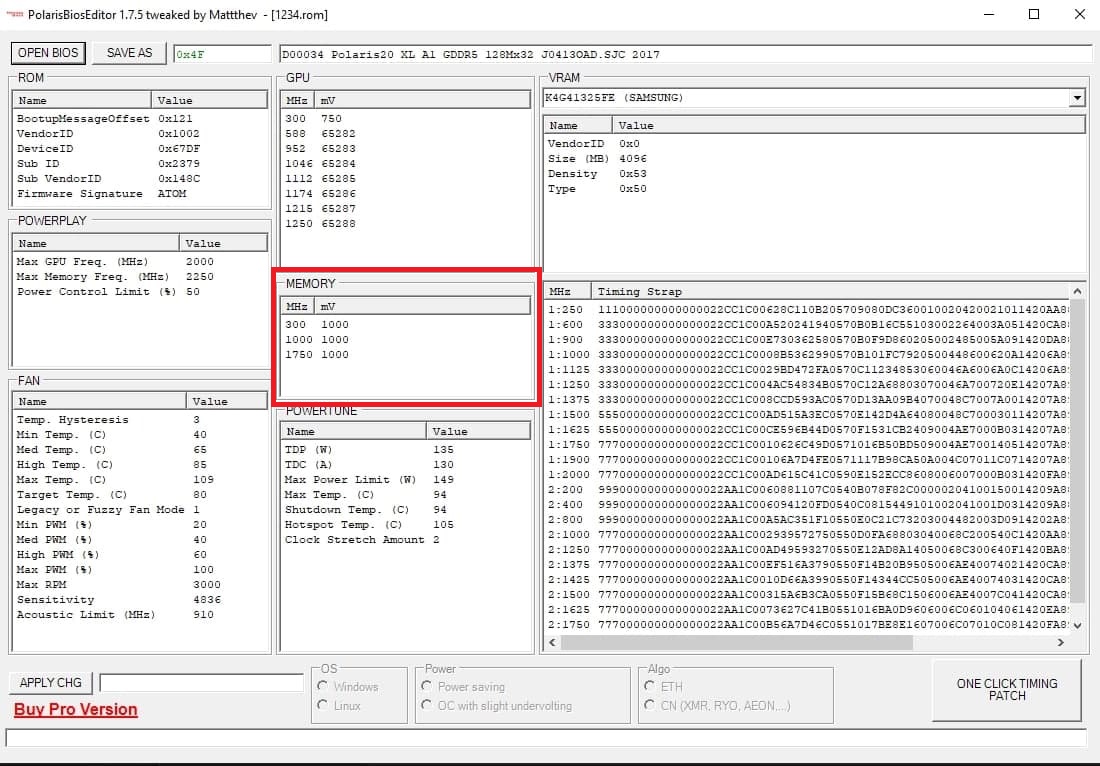
Task: Select the GPU 1112 MHz row
Action: (x=405, y=179)
